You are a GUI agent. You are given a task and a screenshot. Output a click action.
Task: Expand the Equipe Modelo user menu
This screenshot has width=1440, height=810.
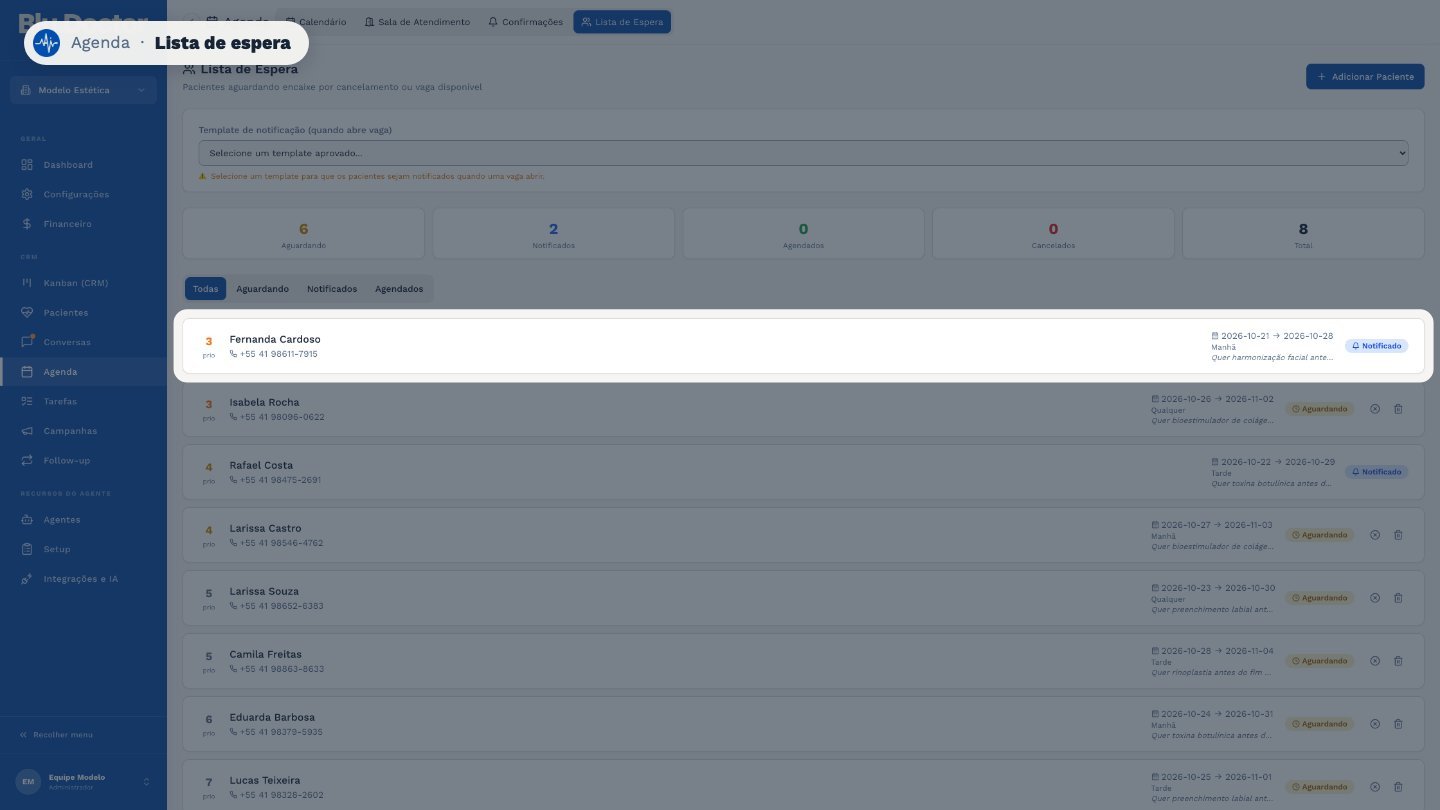tap(83, 781)
